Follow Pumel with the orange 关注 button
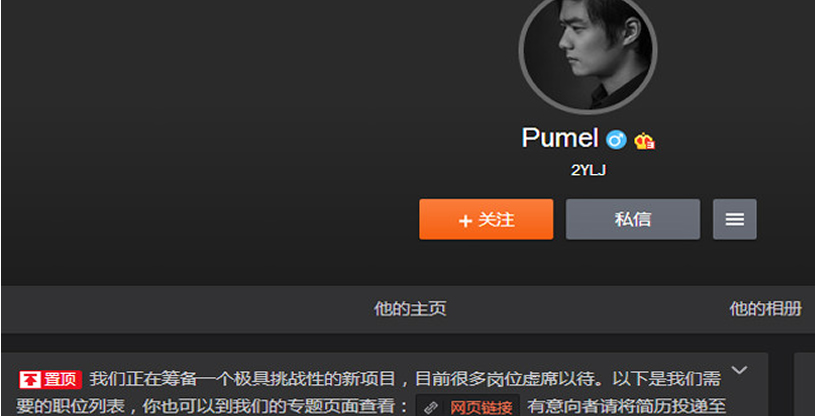 point(486,219)
